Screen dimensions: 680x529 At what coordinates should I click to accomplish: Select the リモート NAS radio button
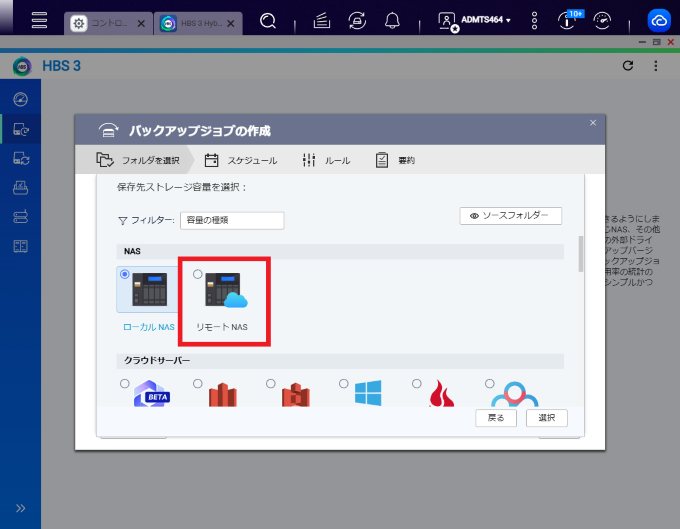198,274
